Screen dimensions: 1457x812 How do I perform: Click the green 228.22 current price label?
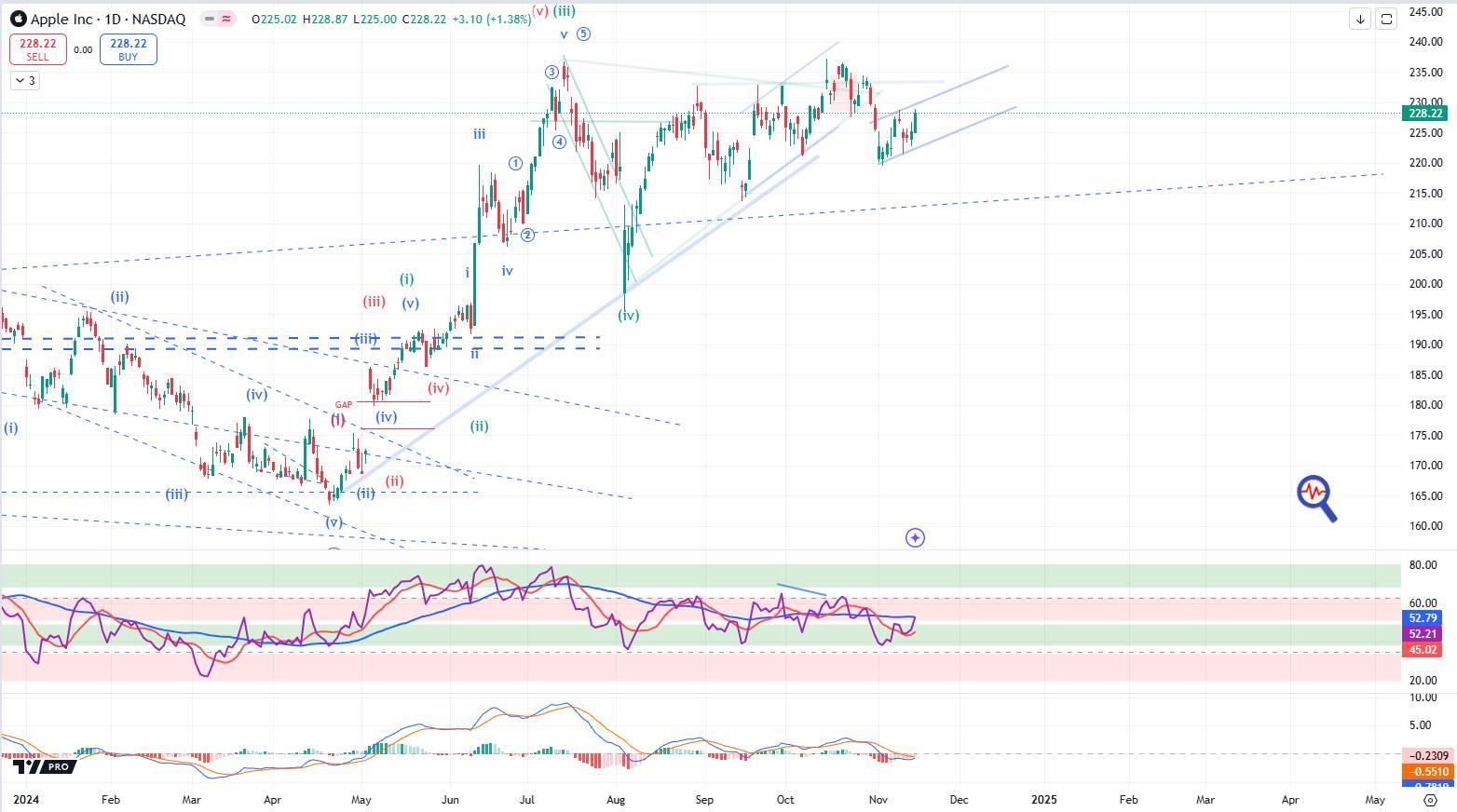point(1425,114)
